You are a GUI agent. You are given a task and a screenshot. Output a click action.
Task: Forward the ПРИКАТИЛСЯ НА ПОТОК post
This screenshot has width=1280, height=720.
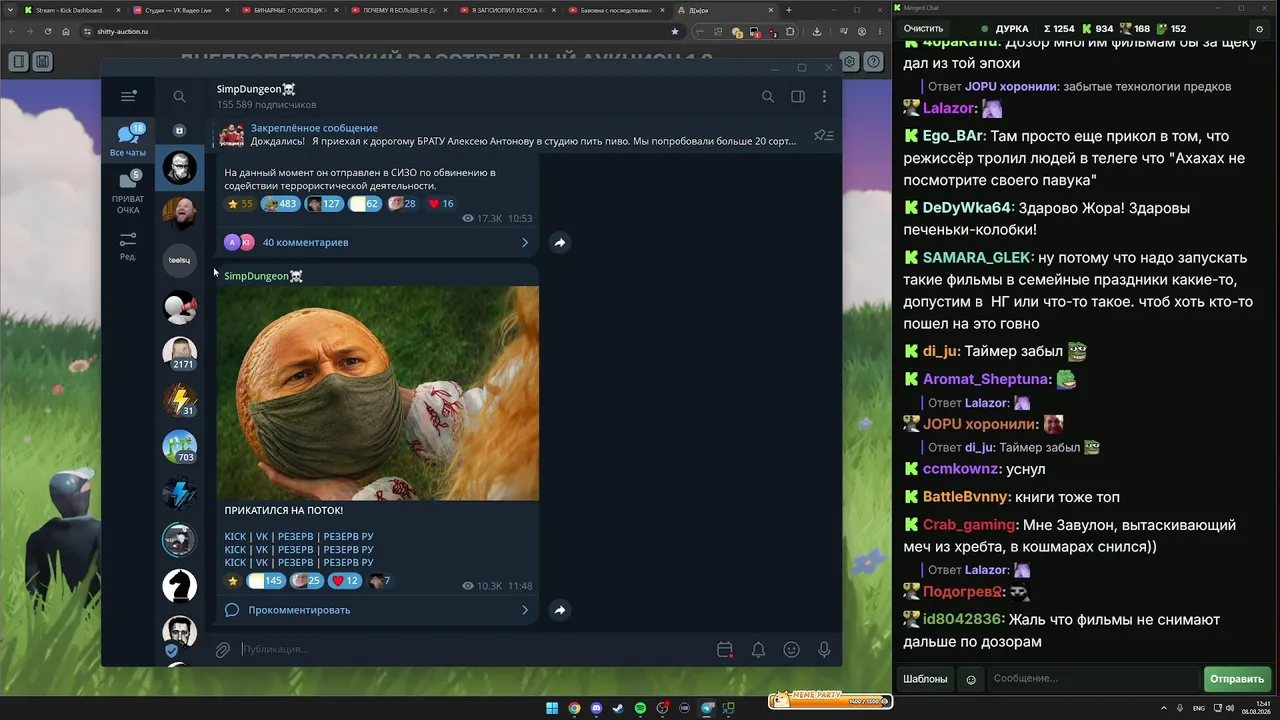(x=560, y=610)
